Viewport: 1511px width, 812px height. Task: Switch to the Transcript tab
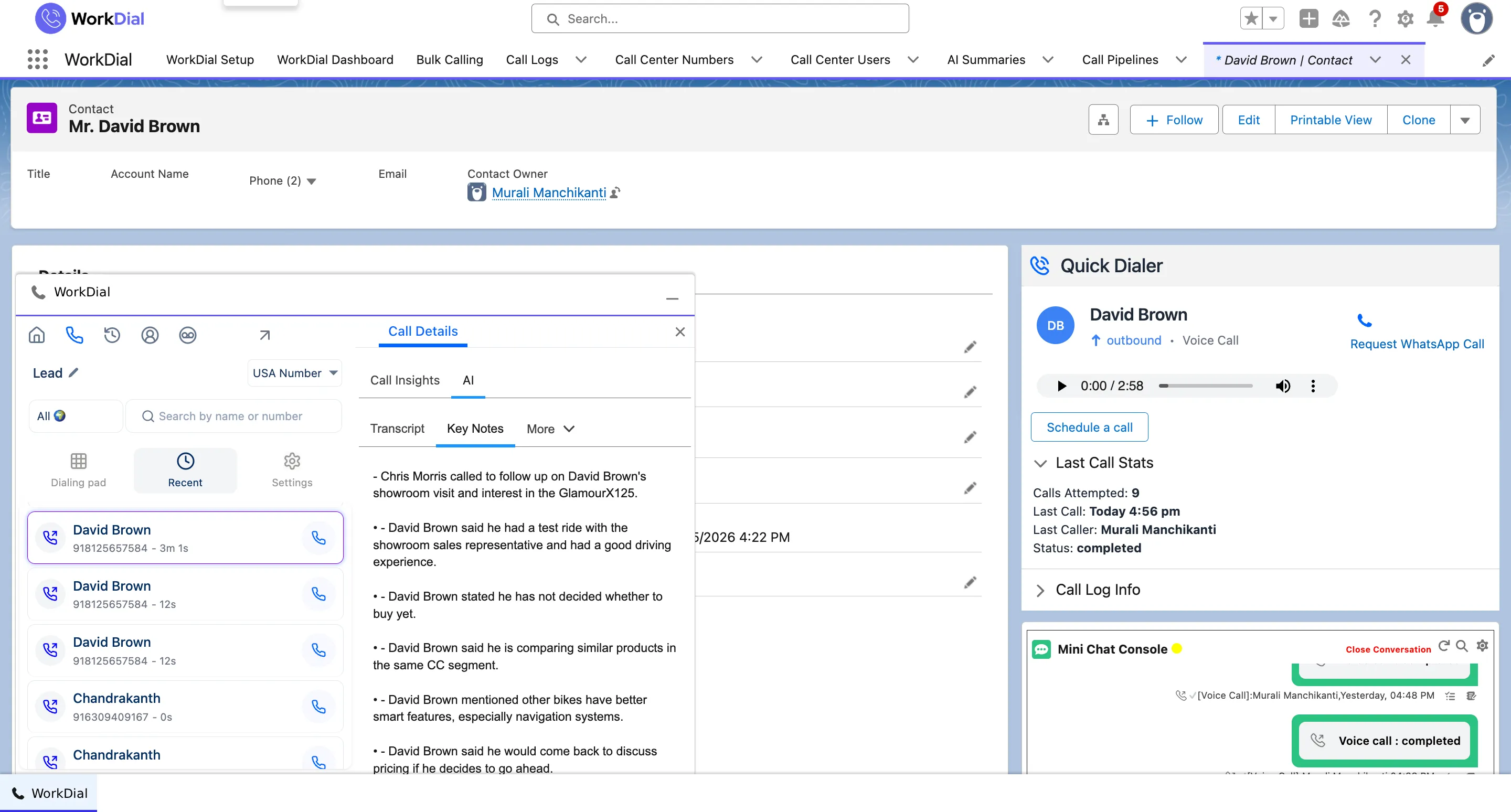tap(397, 429)
